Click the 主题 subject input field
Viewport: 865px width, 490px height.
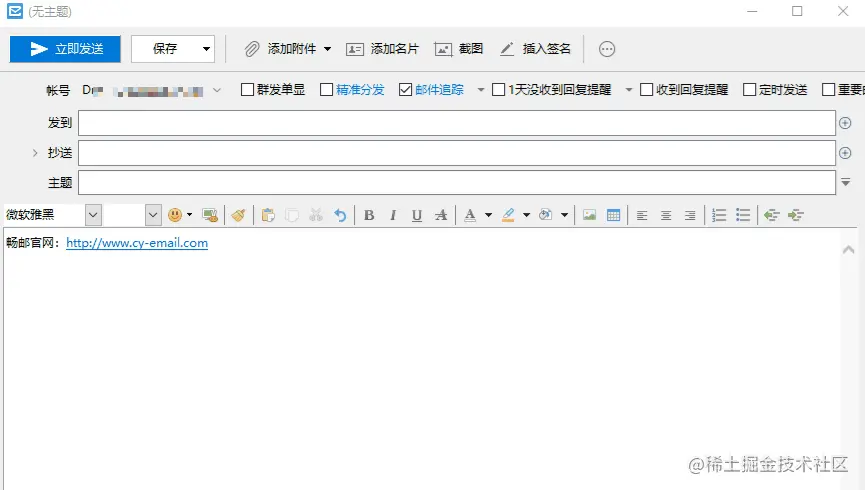(x=457, y=183)
